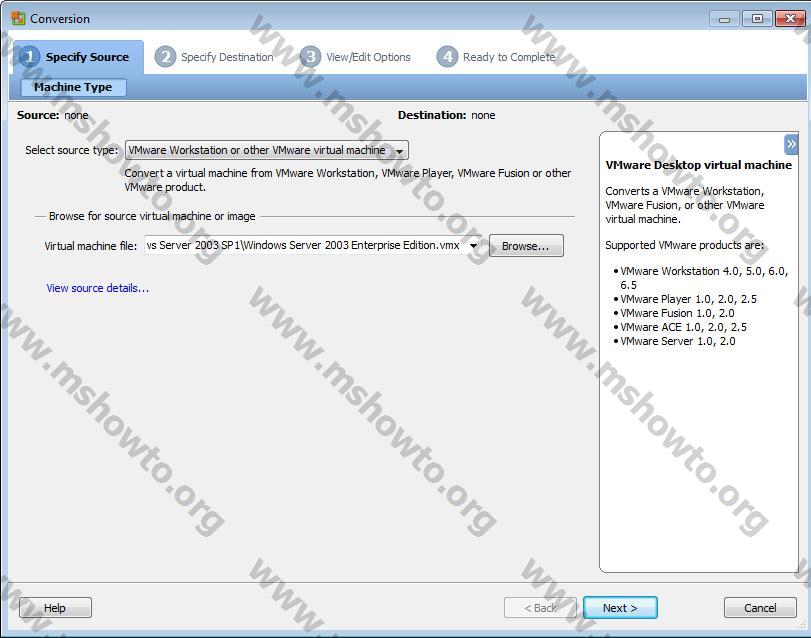811x638 pixels.
Task: Click the Back button
Action: click(540, 607)
